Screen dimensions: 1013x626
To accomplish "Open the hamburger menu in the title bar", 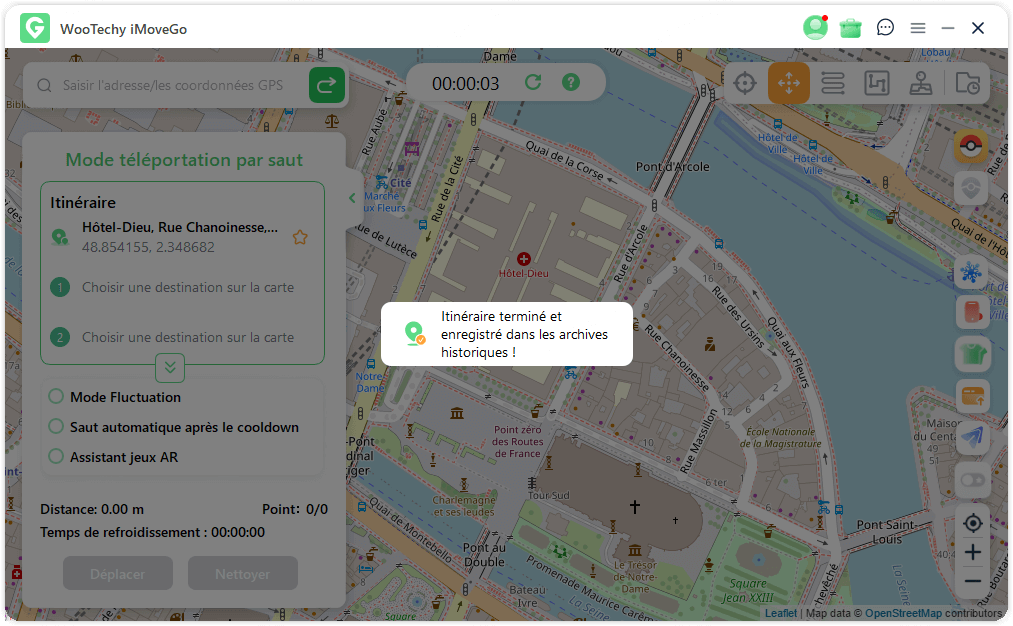I will click(x=917, y=28).
